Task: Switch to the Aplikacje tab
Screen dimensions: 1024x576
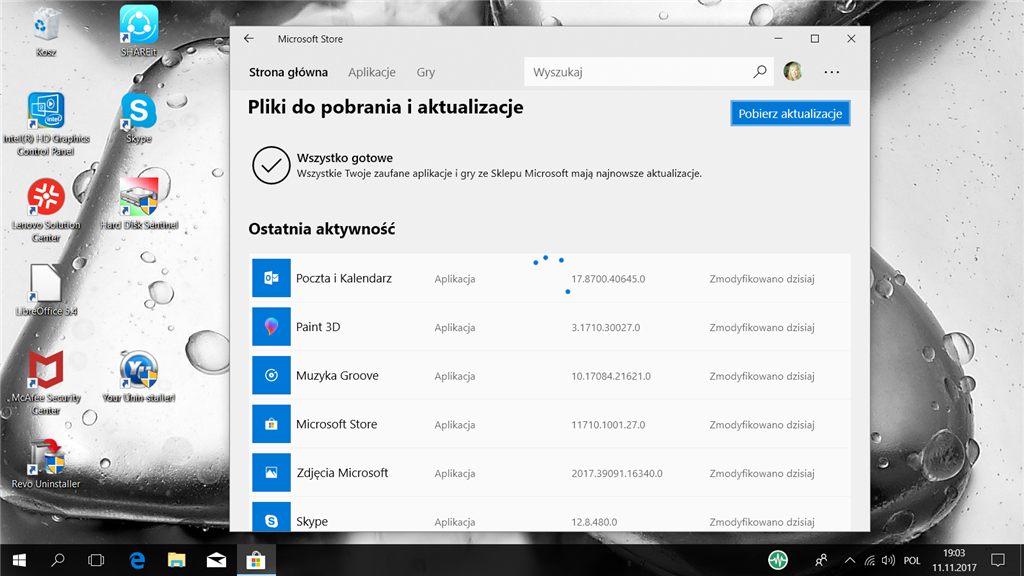Action: [372, 72]
